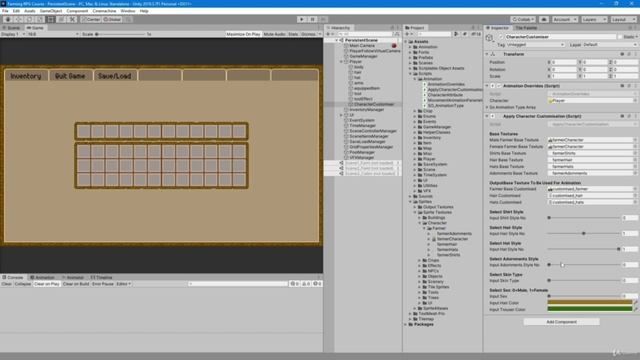This screenshot has height=360, width=640.
Task: Switch to the Scene tab
Action: pos(12,28)
